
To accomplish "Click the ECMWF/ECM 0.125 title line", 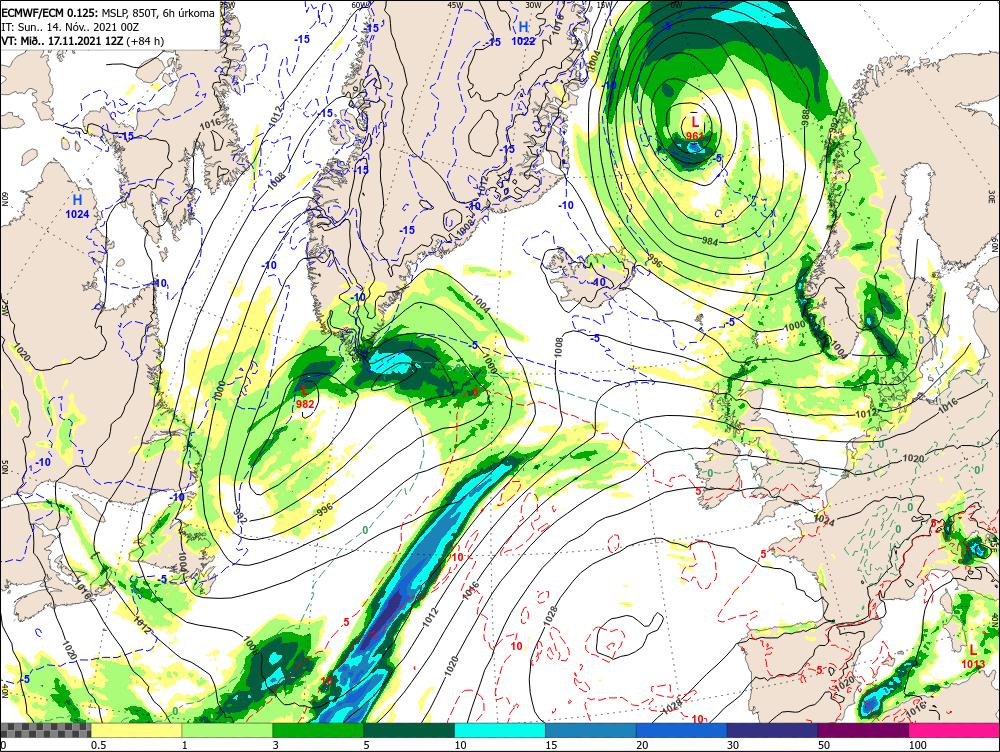I will (x=108, y=13).
